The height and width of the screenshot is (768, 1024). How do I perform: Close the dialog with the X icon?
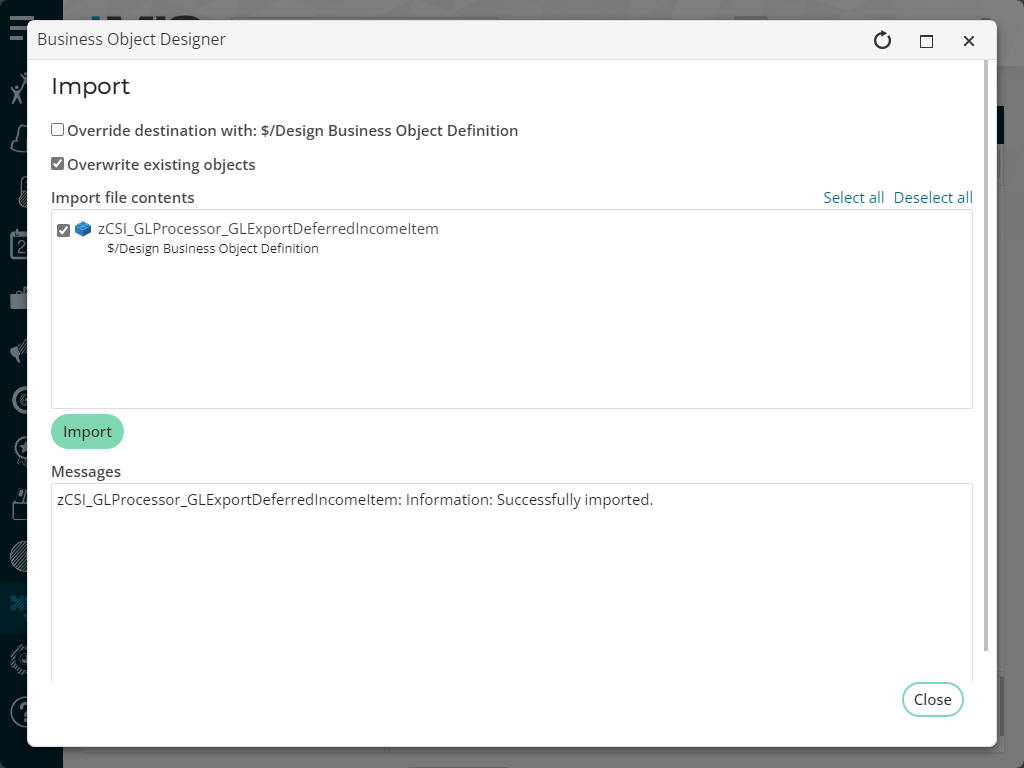pyautogui.click(x=968, y=41)
